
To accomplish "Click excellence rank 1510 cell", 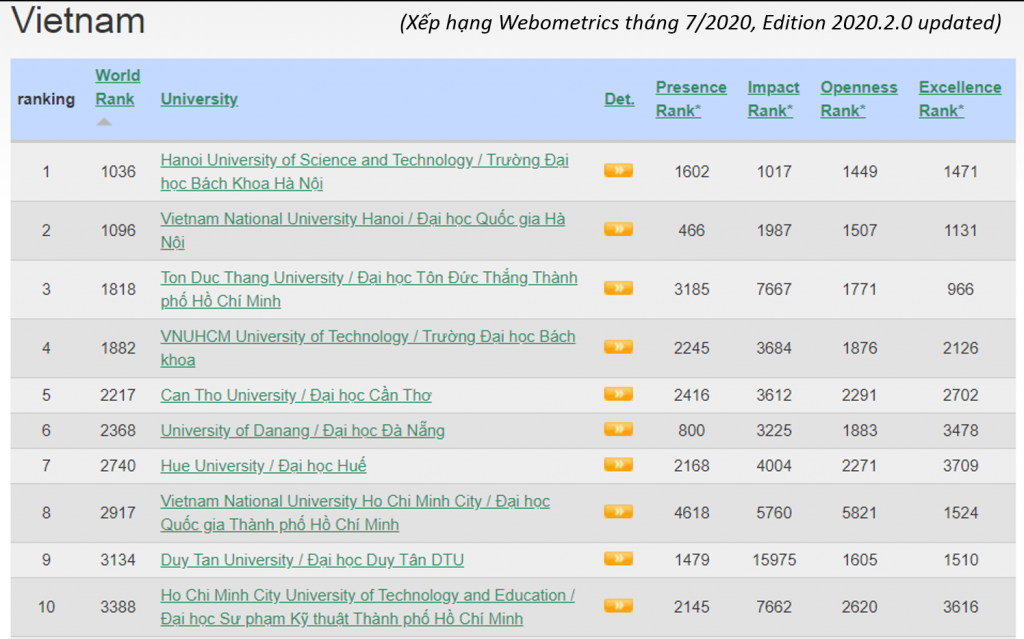I will coord(960,560).
